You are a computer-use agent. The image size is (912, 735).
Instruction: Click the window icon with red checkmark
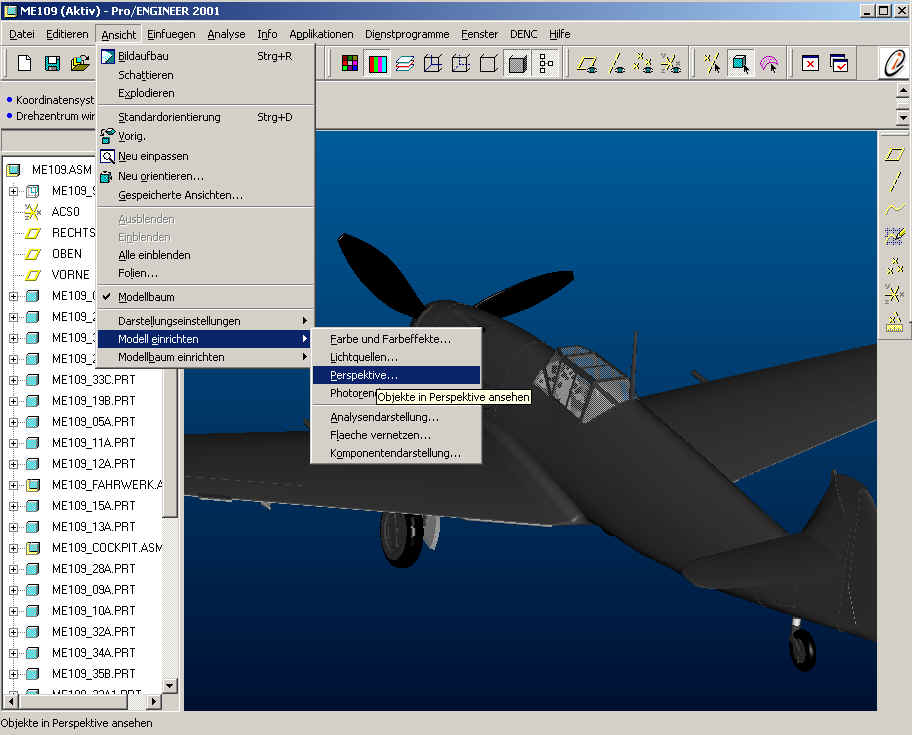[x=839, y=63]
